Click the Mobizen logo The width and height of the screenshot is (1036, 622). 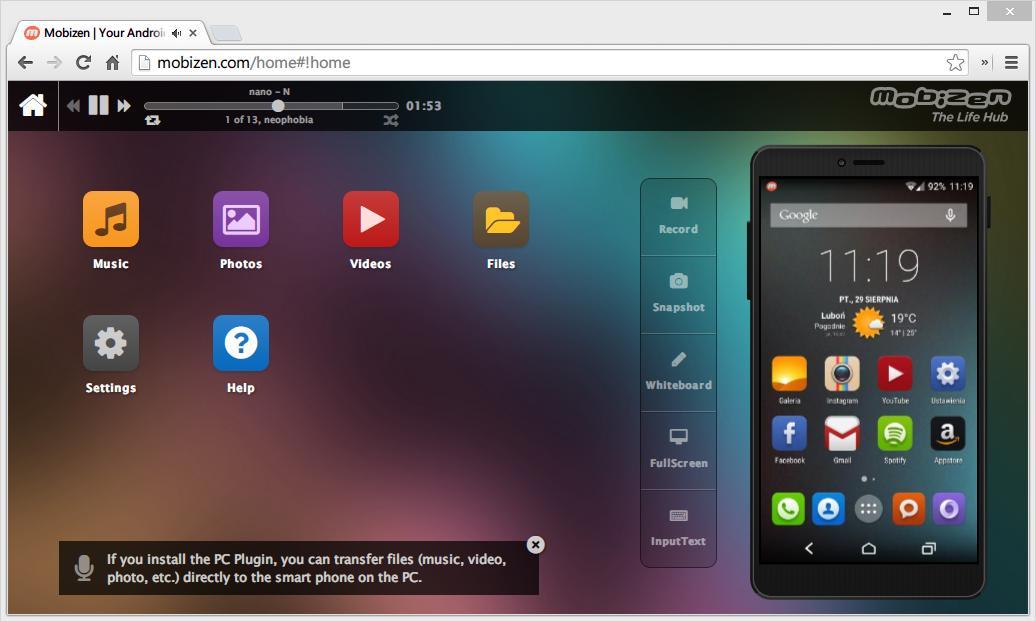pyautogui.click(x=940, y=105)
